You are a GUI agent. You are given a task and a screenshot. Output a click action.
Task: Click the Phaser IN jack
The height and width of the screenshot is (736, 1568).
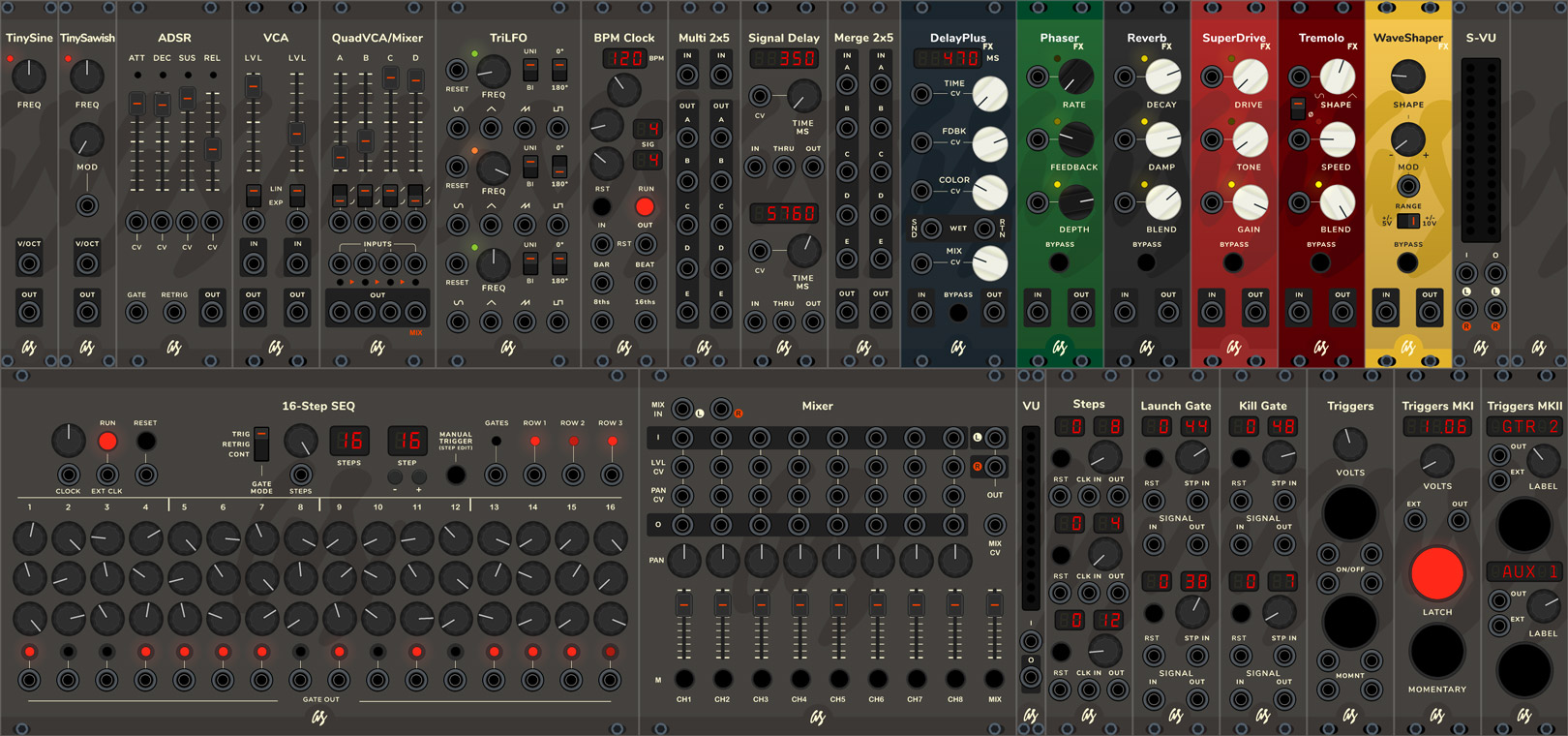point(1038,312)
